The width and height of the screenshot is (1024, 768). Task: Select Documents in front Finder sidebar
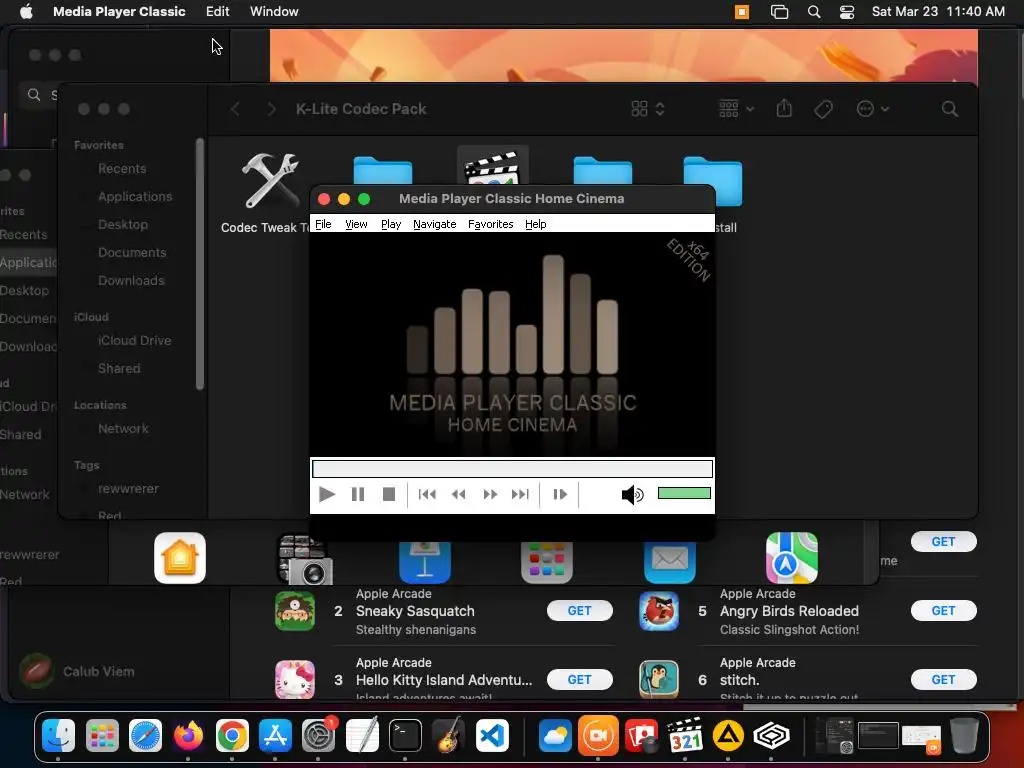(132, 253)
